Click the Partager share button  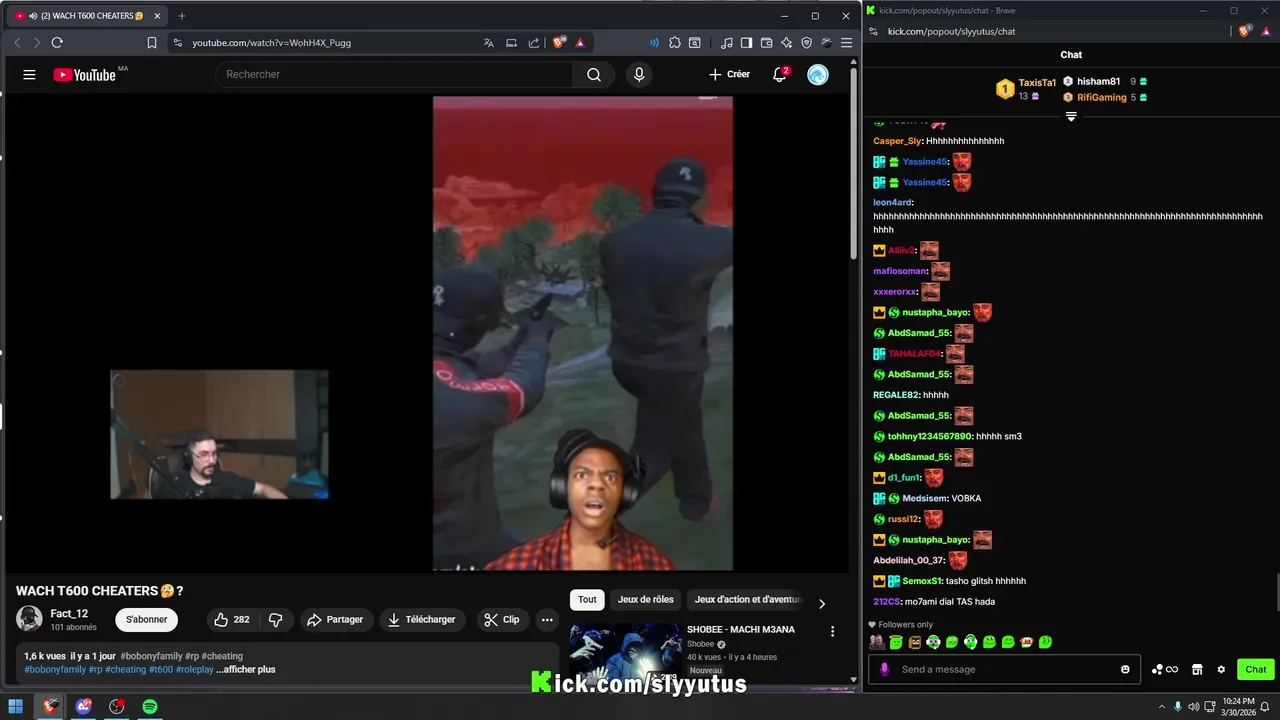tap(335, 620)
